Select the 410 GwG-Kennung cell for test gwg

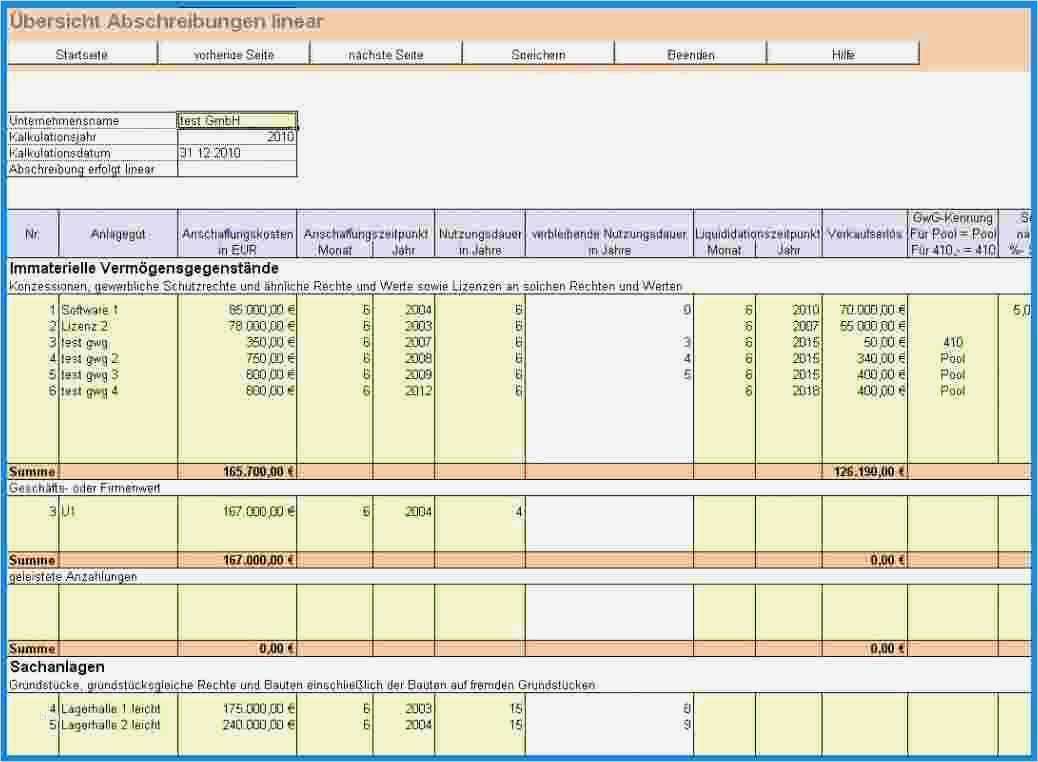tap(953, 341)
